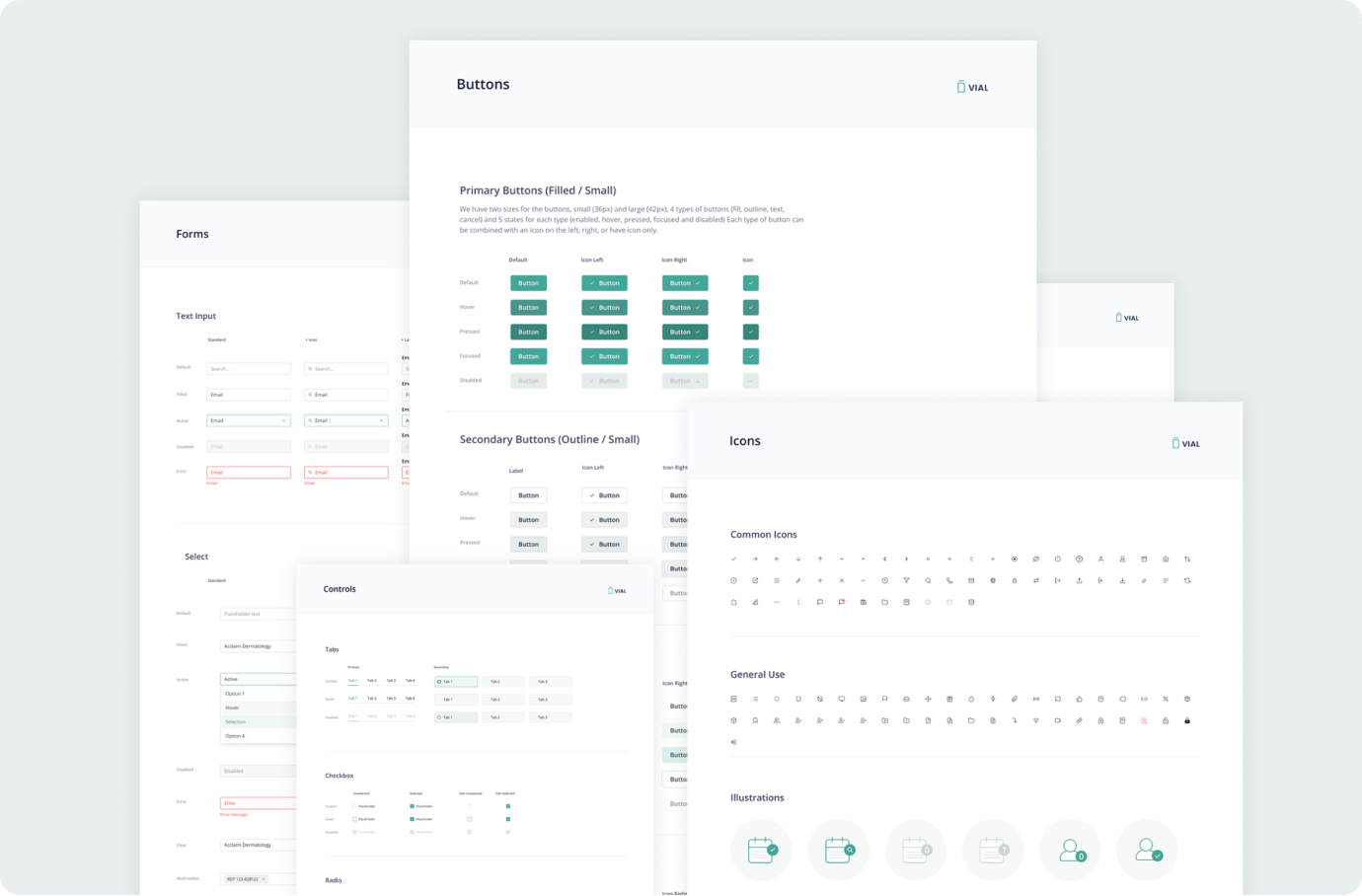Image resolution: width=1362 pixels, height=896 pixels.
Task: Click the phone icon in Common Icons
Action: pos(949,581)
